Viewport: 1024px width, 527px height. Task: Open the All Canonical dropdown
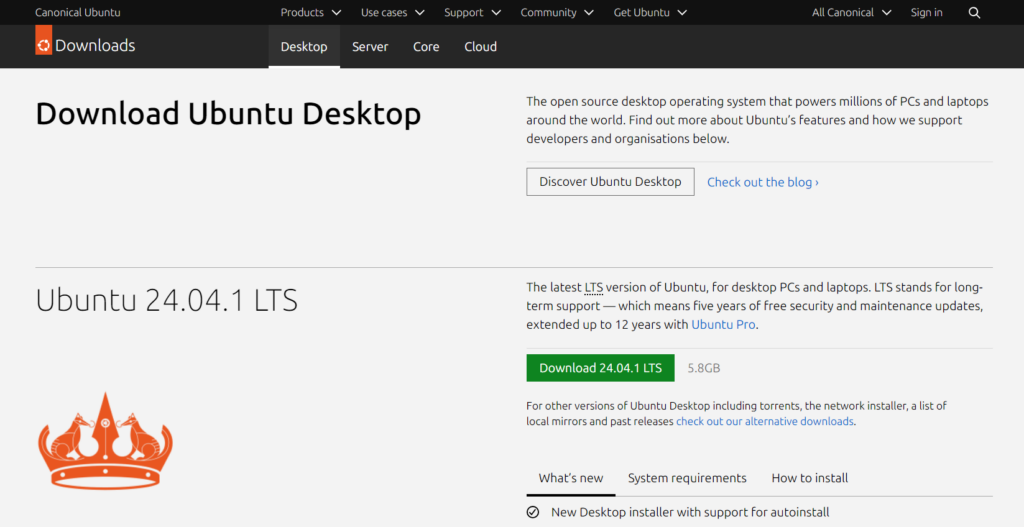[852, 12]
